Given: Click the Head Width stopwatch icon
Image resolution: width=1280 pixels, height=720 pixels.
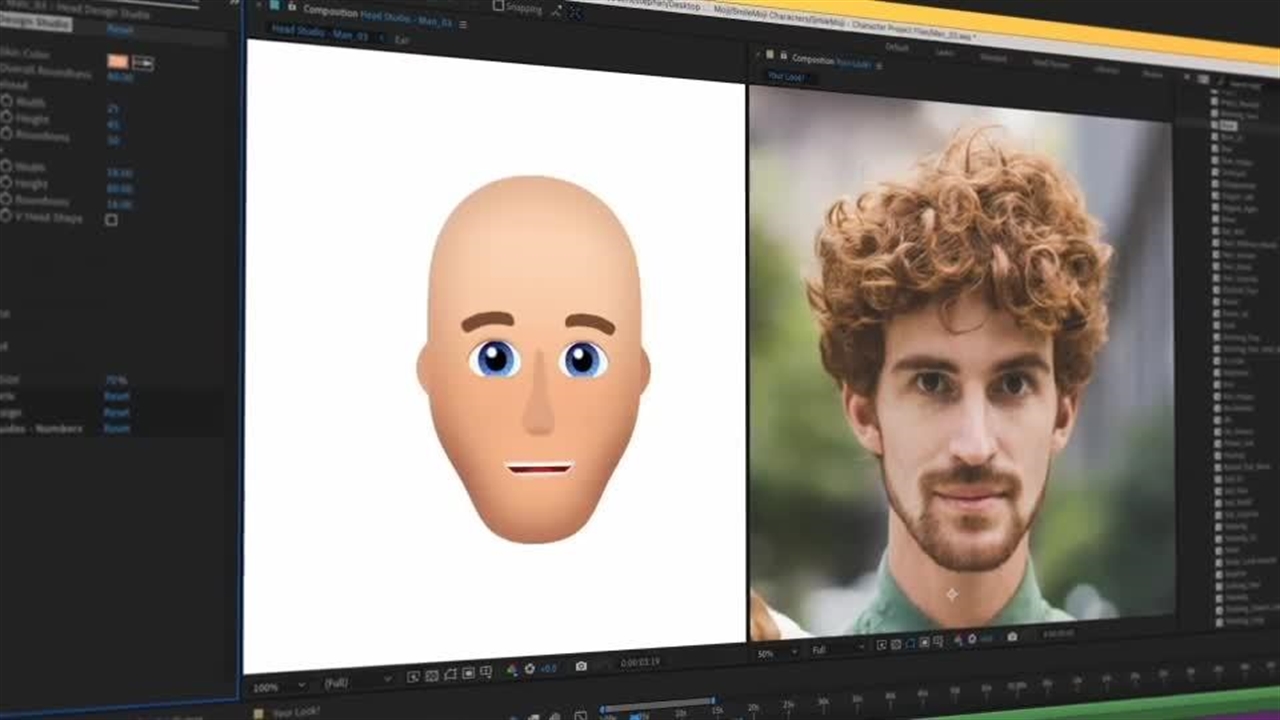Looking at the screenshot, I should coord(7,102).
